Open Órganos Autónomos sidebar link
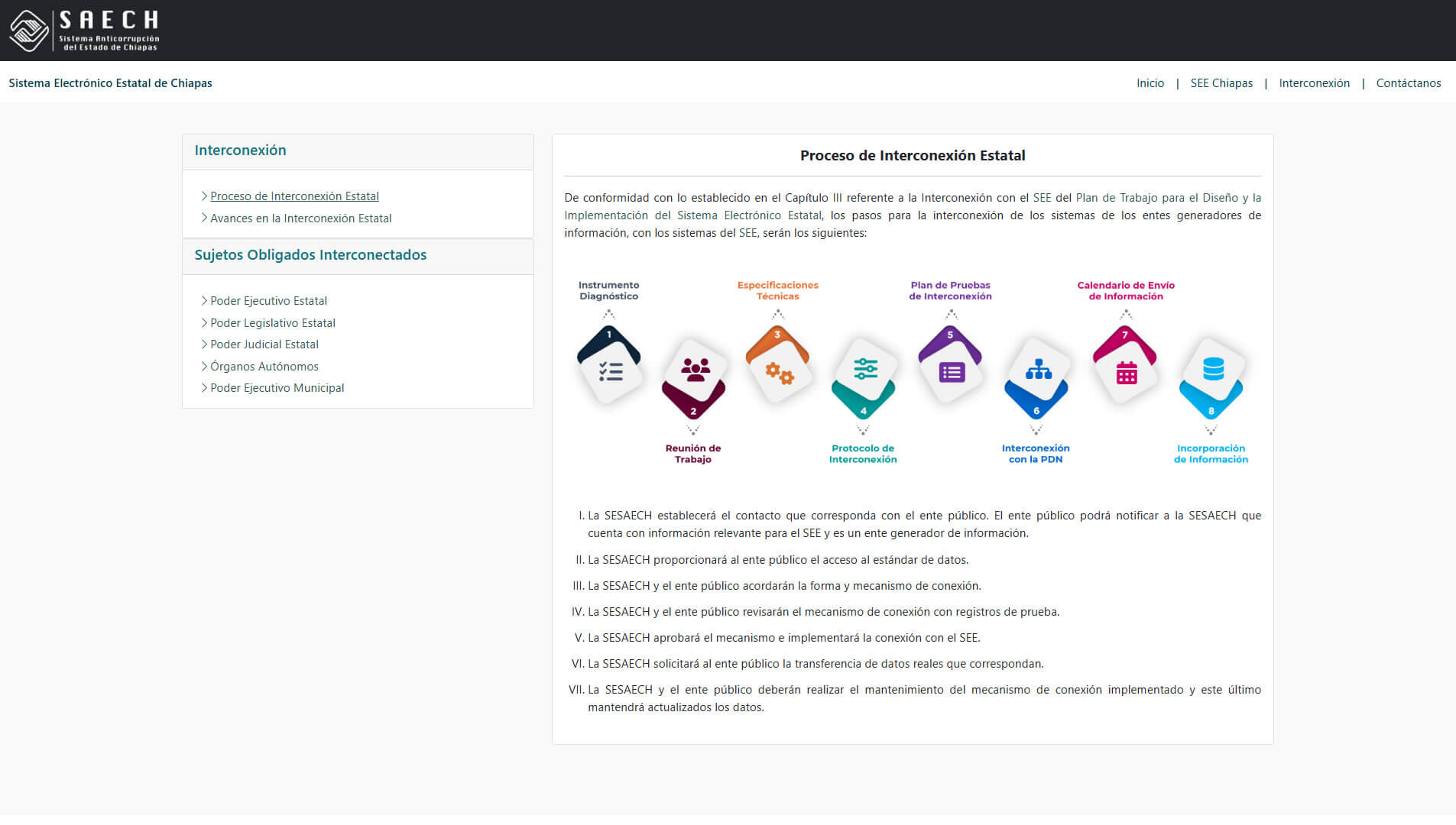This screenshot has height=825, width=1456. (x=264, y=367)
